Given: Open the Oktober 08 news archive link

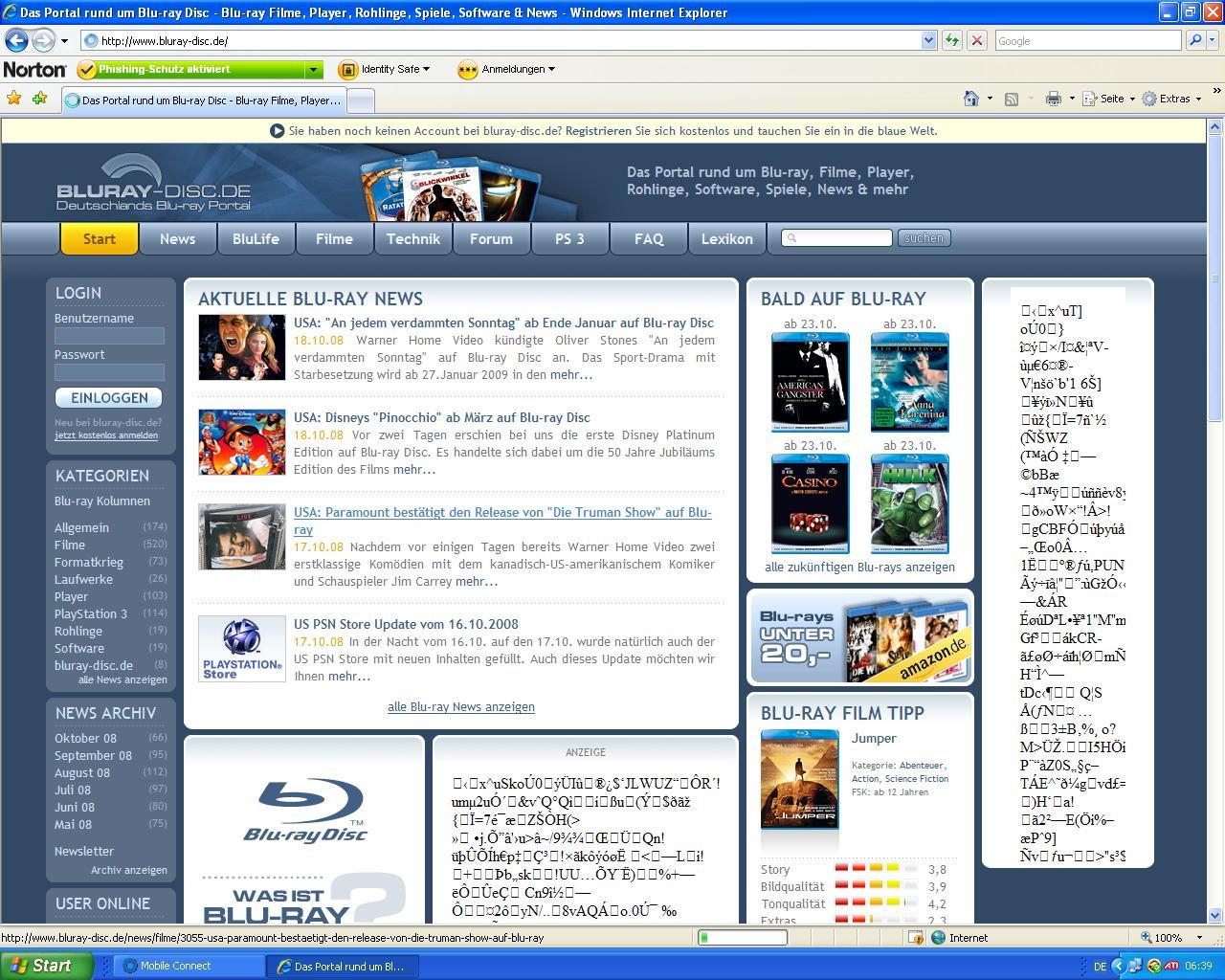Looking at the screenshot, I should click(x=86, y=739).
